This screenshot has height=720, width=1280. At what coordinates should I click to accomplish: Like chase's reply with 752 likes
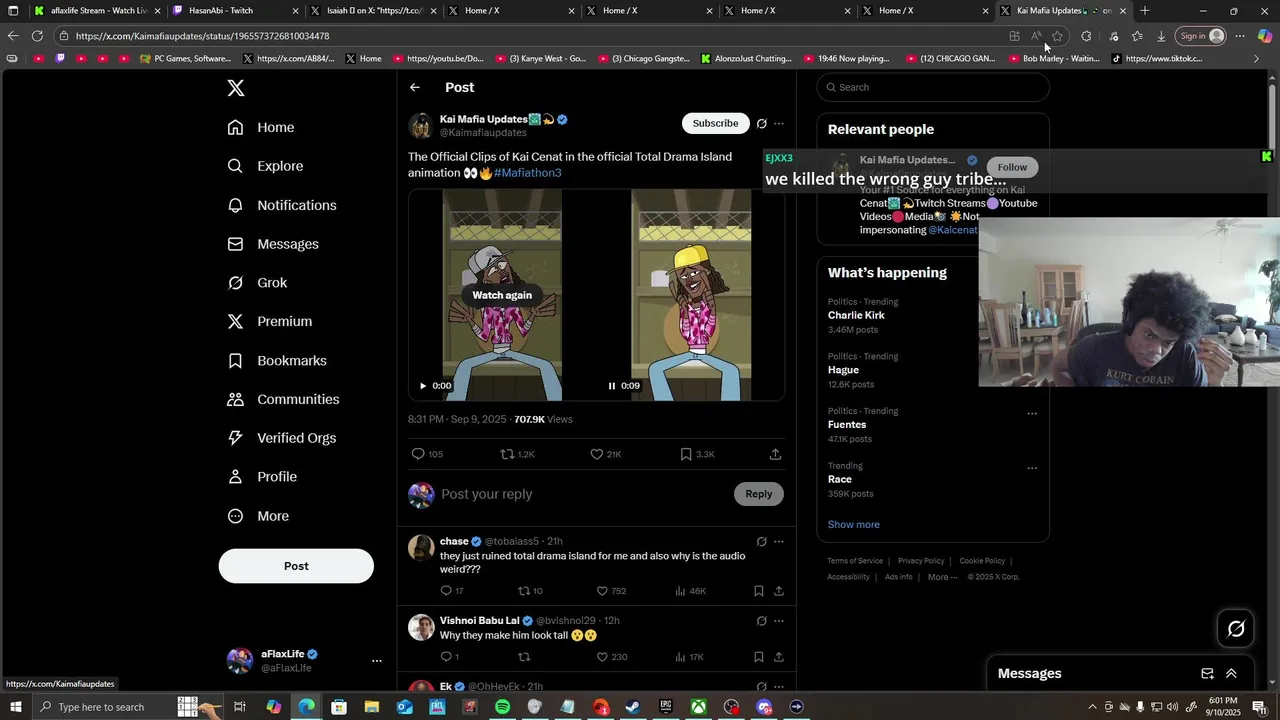tap(602, 591)
